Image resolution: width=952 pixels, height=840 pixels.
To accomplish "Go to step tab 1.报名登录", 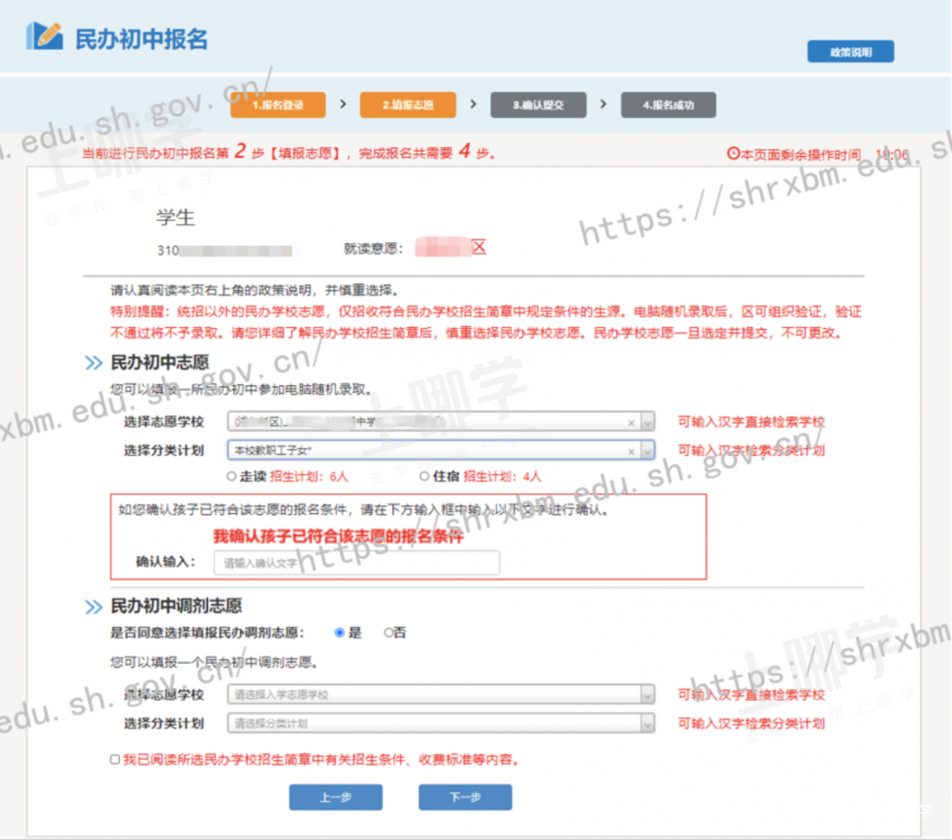I will [278, 104].
